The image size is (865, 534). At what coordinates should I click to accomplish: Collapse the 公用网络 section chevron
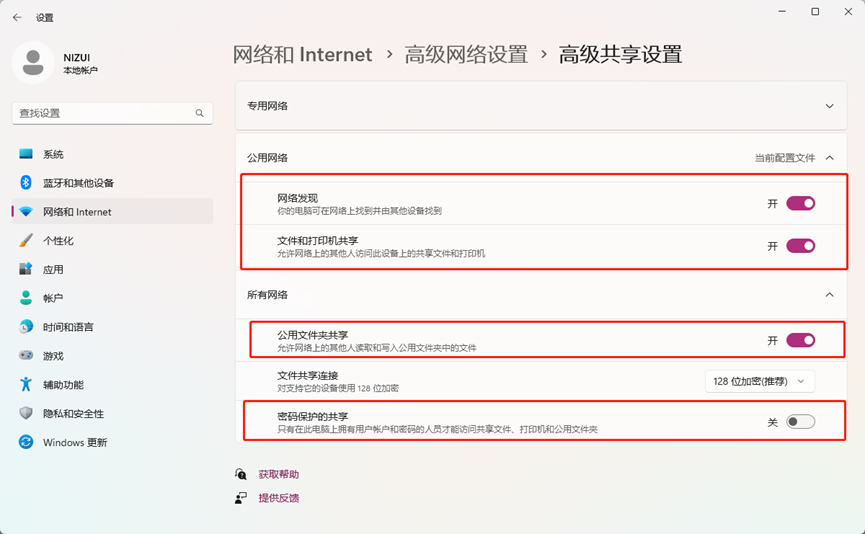[829, 158]
